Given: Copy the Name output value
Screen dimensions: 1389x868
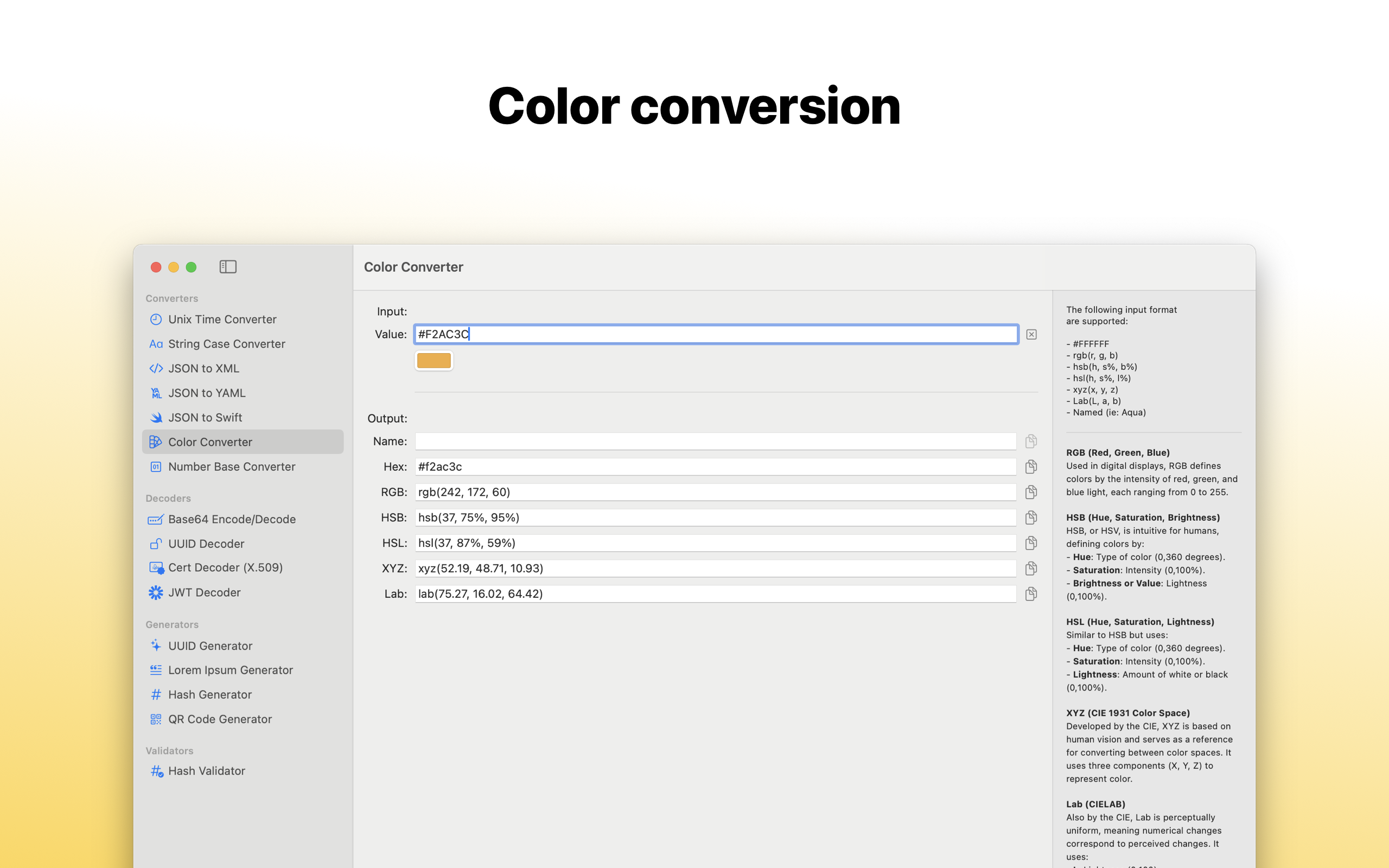Looking at the screenshot, I should 1031,441.
